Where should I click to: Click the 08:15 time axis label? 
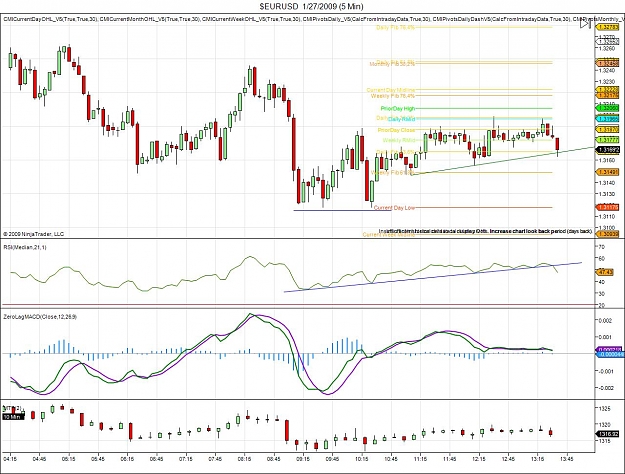click(x=244, y=459)
